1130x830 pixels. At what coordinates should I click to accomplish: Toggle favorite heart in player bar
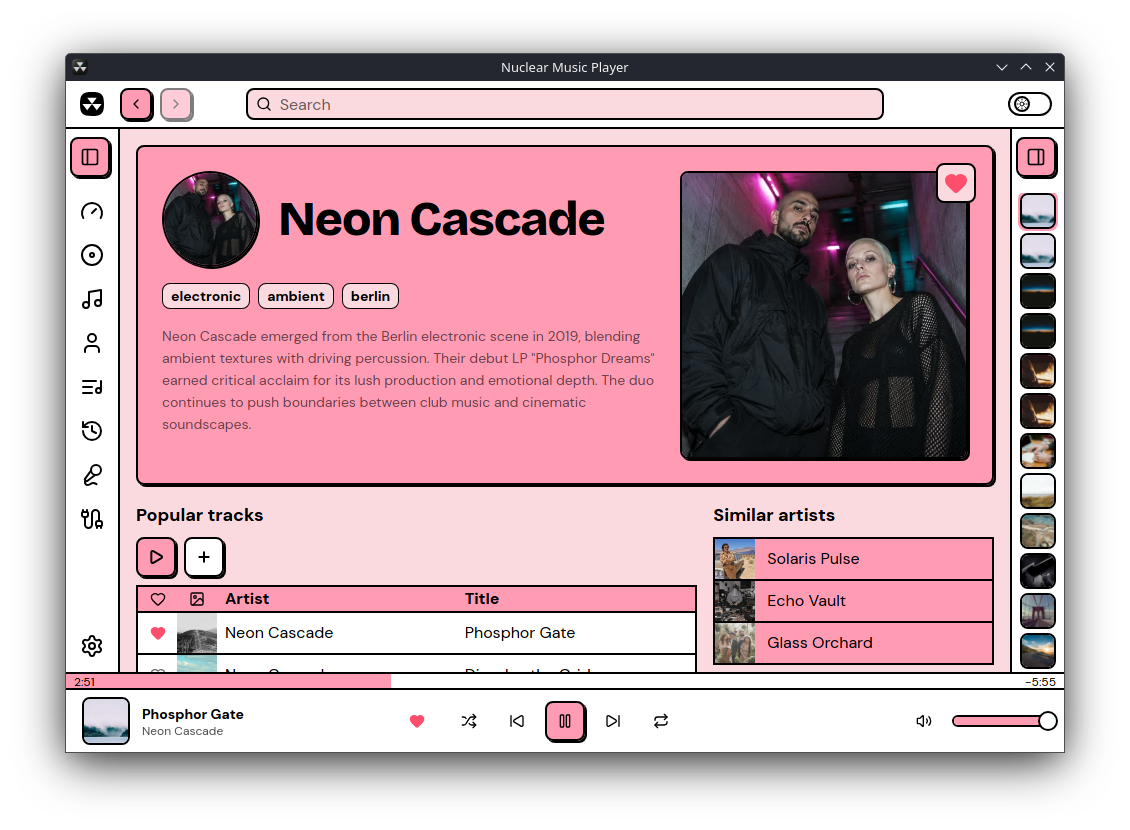point(417,721)
